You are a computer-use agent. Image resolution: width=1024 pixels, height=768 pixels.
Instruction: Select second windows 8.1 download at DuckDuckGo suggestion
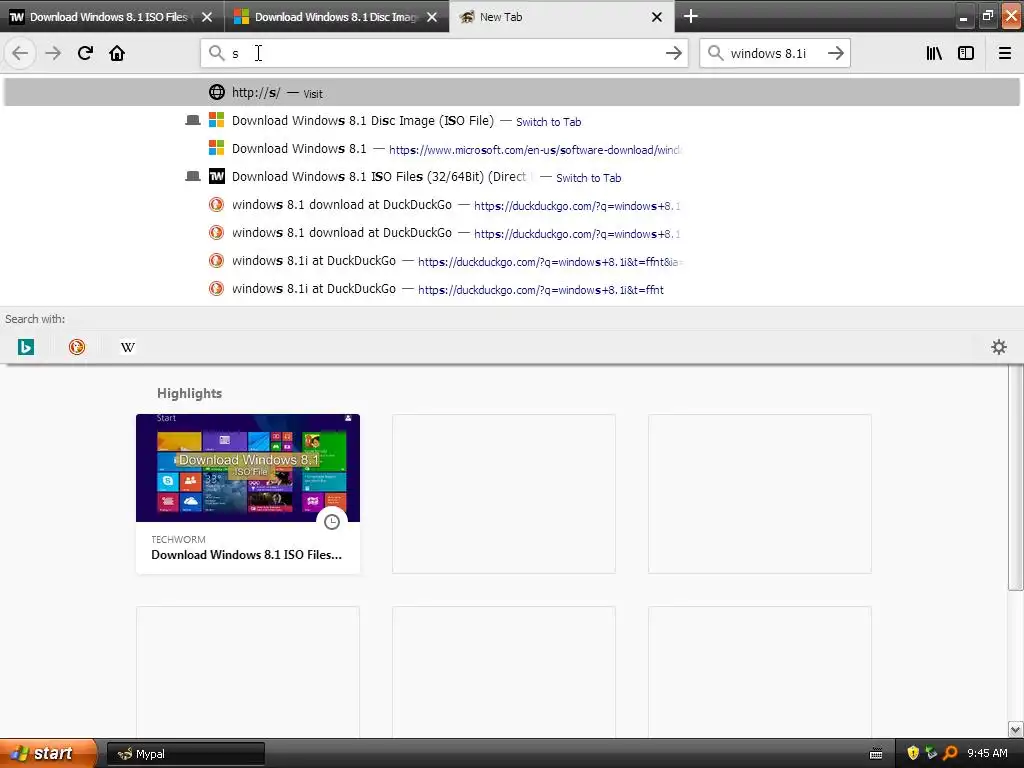pyautogui.click(x=512, y=233)
